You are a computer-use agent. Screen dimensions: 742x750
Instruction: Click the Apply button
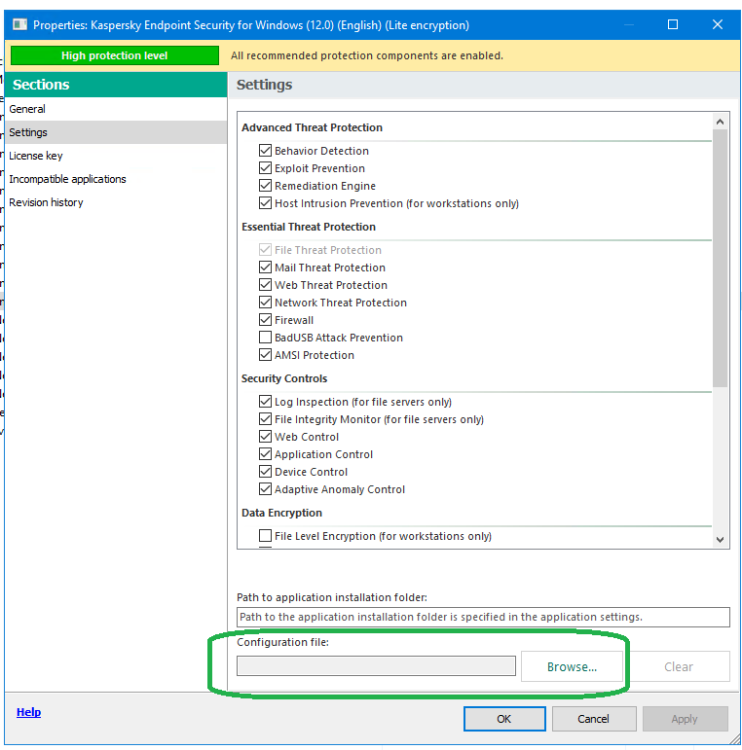[684, 718]
